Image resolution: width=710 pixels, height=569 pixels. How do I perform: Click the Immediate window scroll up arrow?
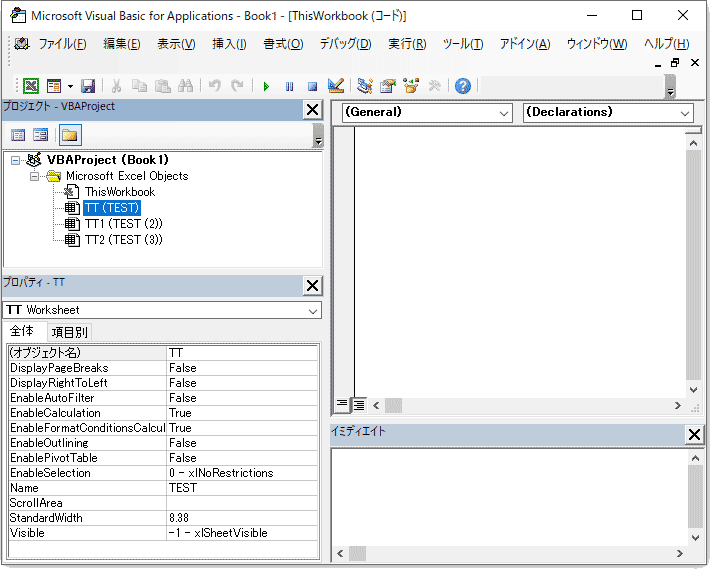(695, 459)
